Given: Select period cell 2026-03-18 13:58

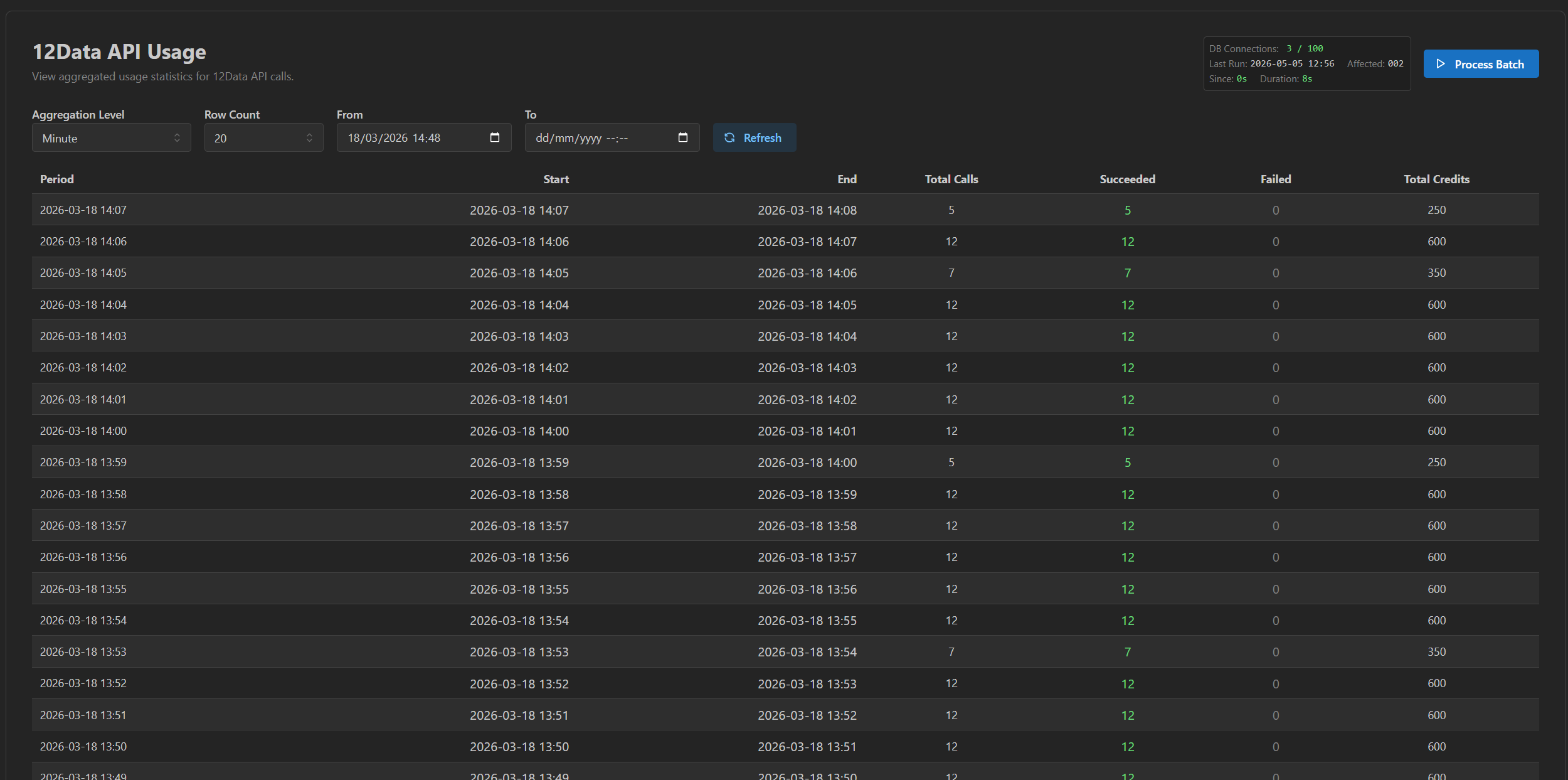Looking at the screenshot, I should (x=83, y=494).
